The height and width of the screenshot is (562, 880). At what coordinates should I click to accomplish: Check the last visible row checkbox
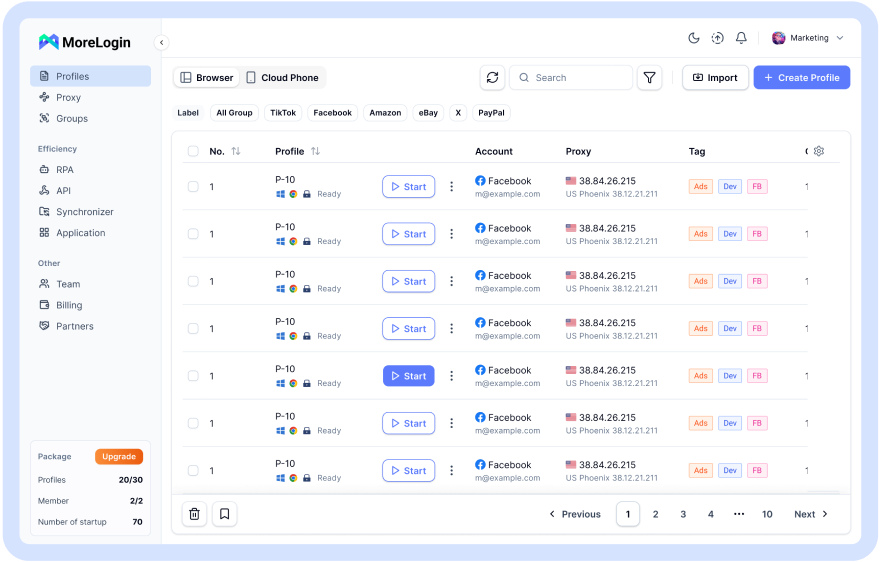click(193, 471)
